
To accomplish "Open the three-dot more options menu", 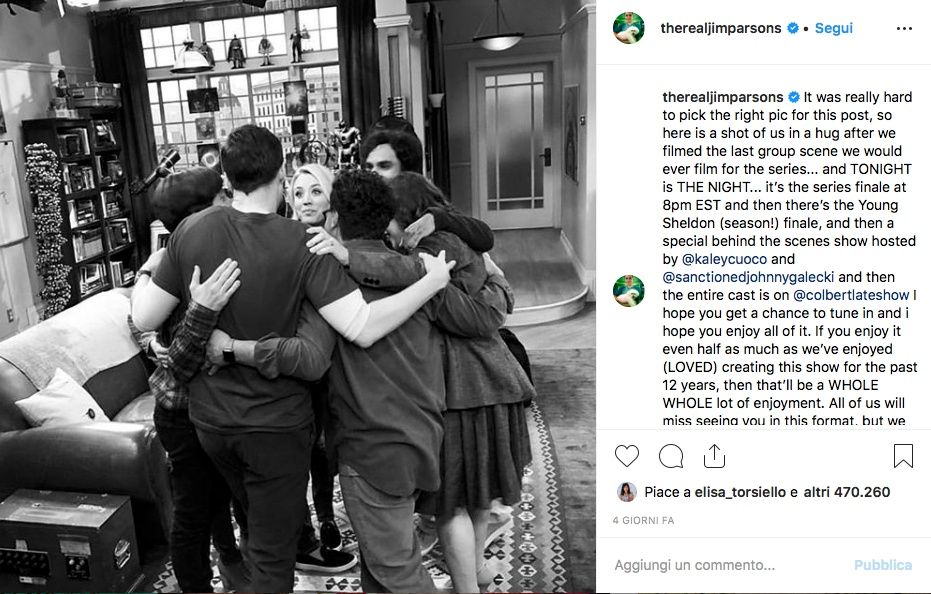I will (x=904, y=29).
